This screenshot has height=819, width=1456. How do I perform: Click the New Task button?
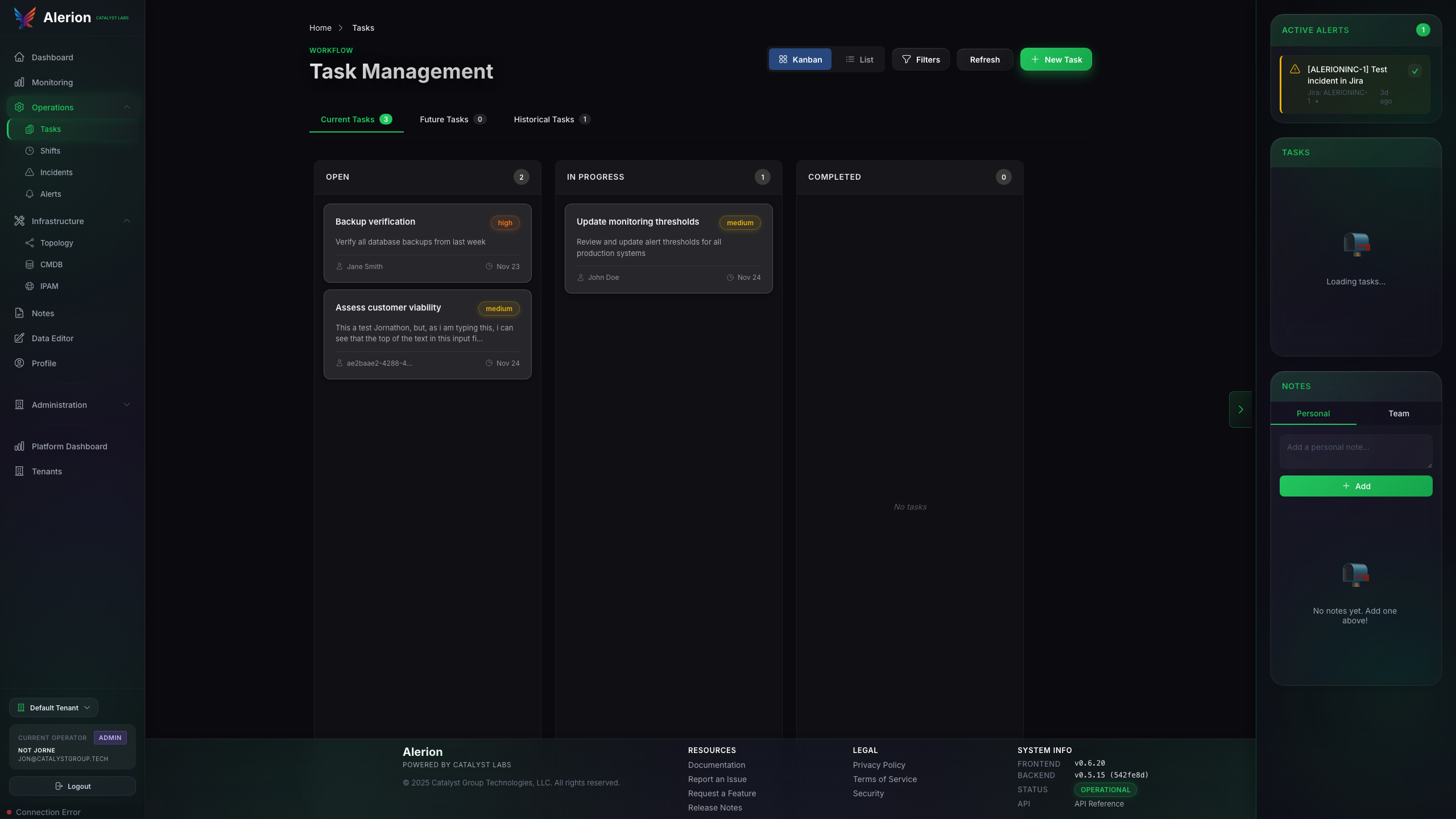tap(1056, 60)
